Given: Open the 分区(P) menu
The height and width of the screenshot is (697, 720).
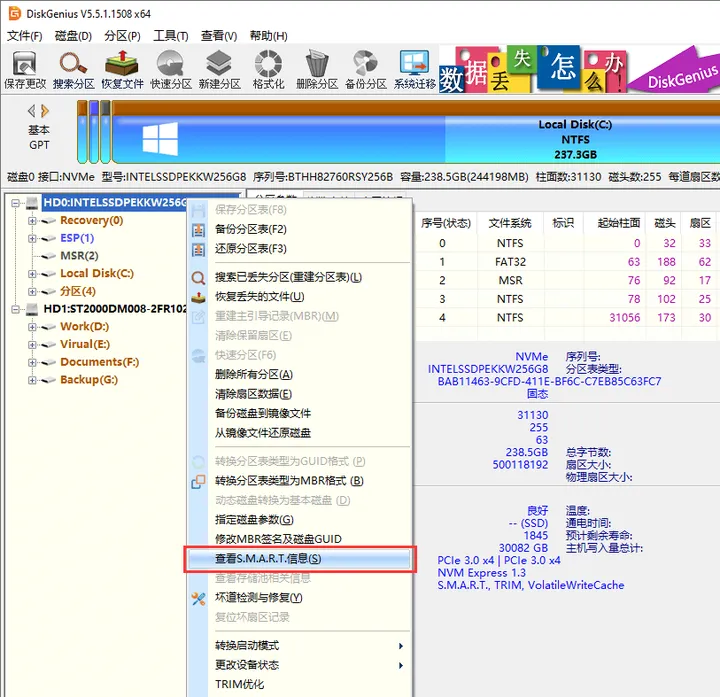Looking at the screenshot, I should pyautogui.click(x=122, y=36).
